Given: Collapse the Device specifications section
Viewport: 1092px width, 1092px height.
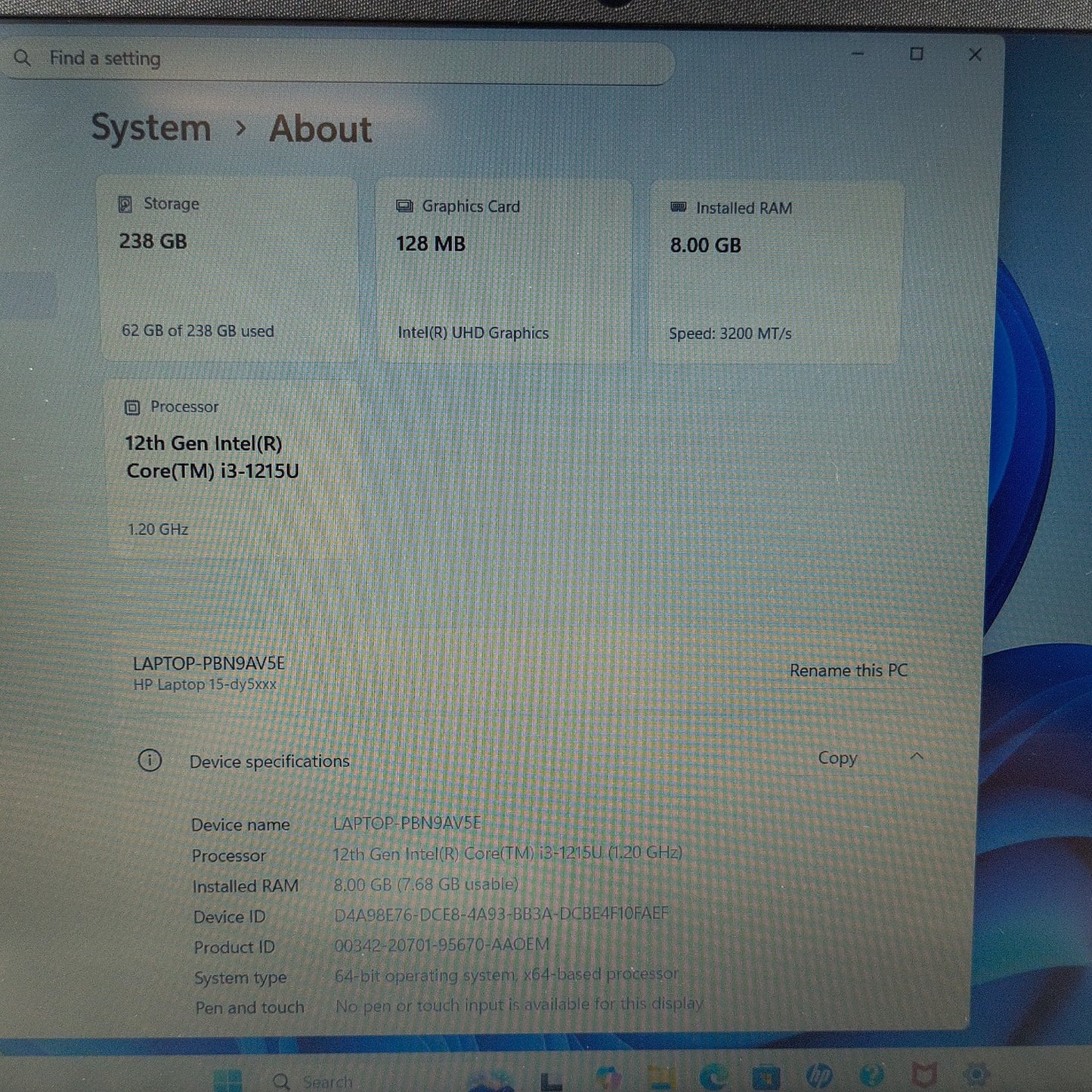Looking at the screenshot, I should [917, 756].
